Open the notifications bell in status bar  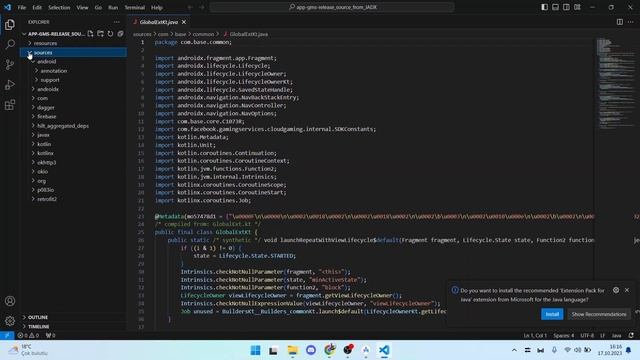click(631, 336)
